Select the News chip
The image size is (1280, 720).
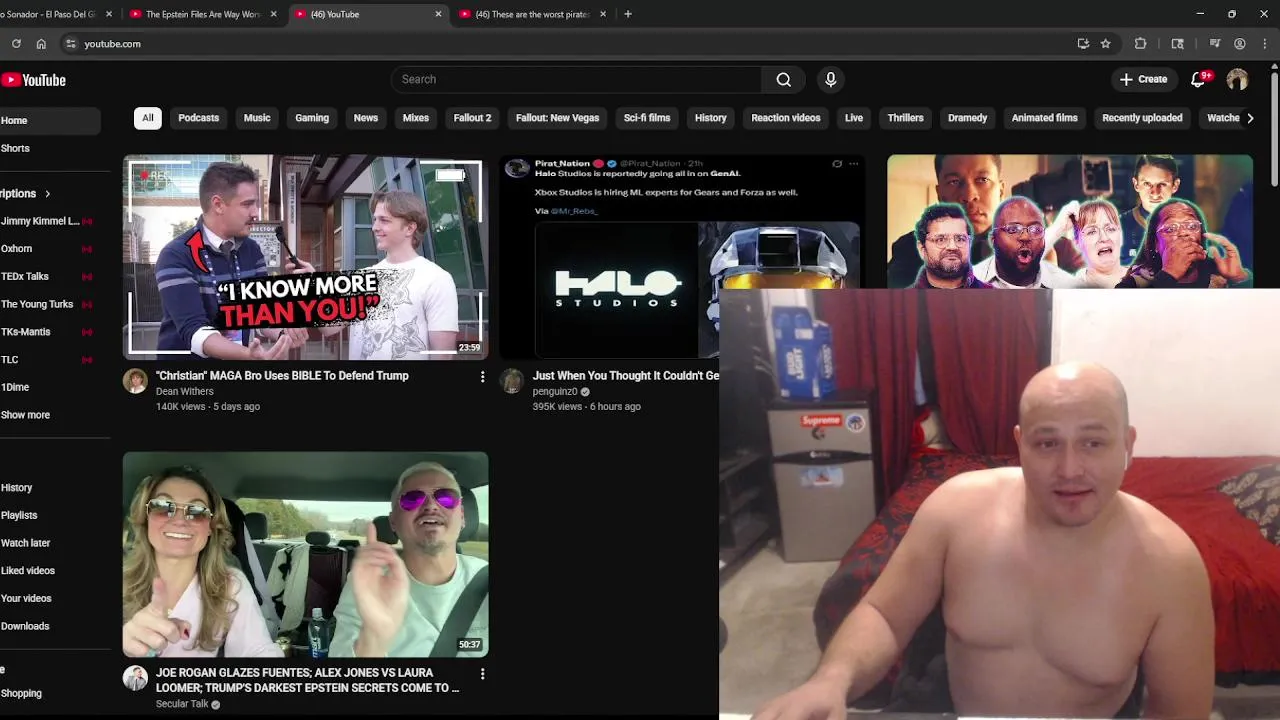[x=366, y=118]
